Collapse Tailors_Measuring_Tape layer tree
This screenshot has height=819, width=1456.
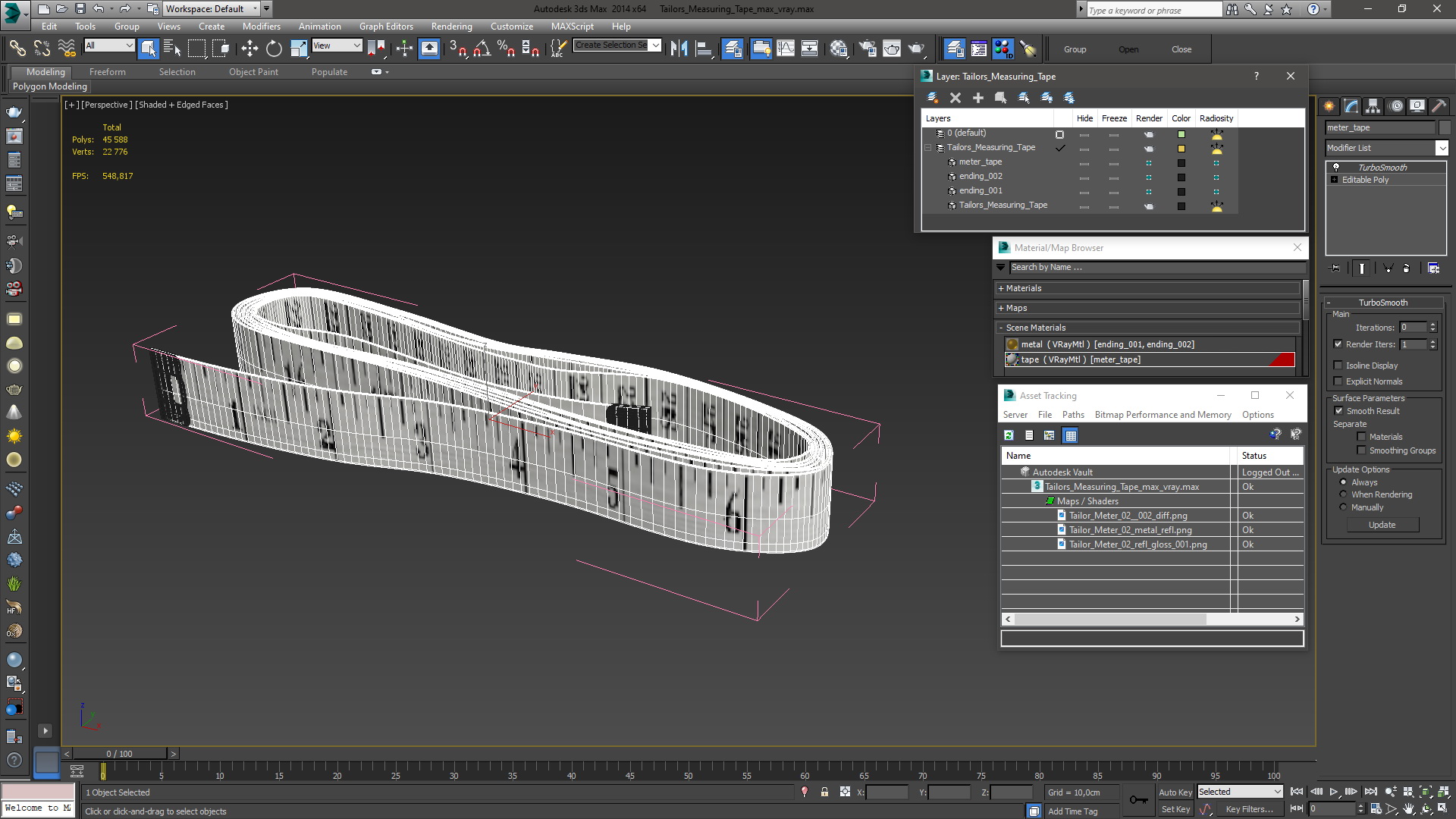coord(928,148)
